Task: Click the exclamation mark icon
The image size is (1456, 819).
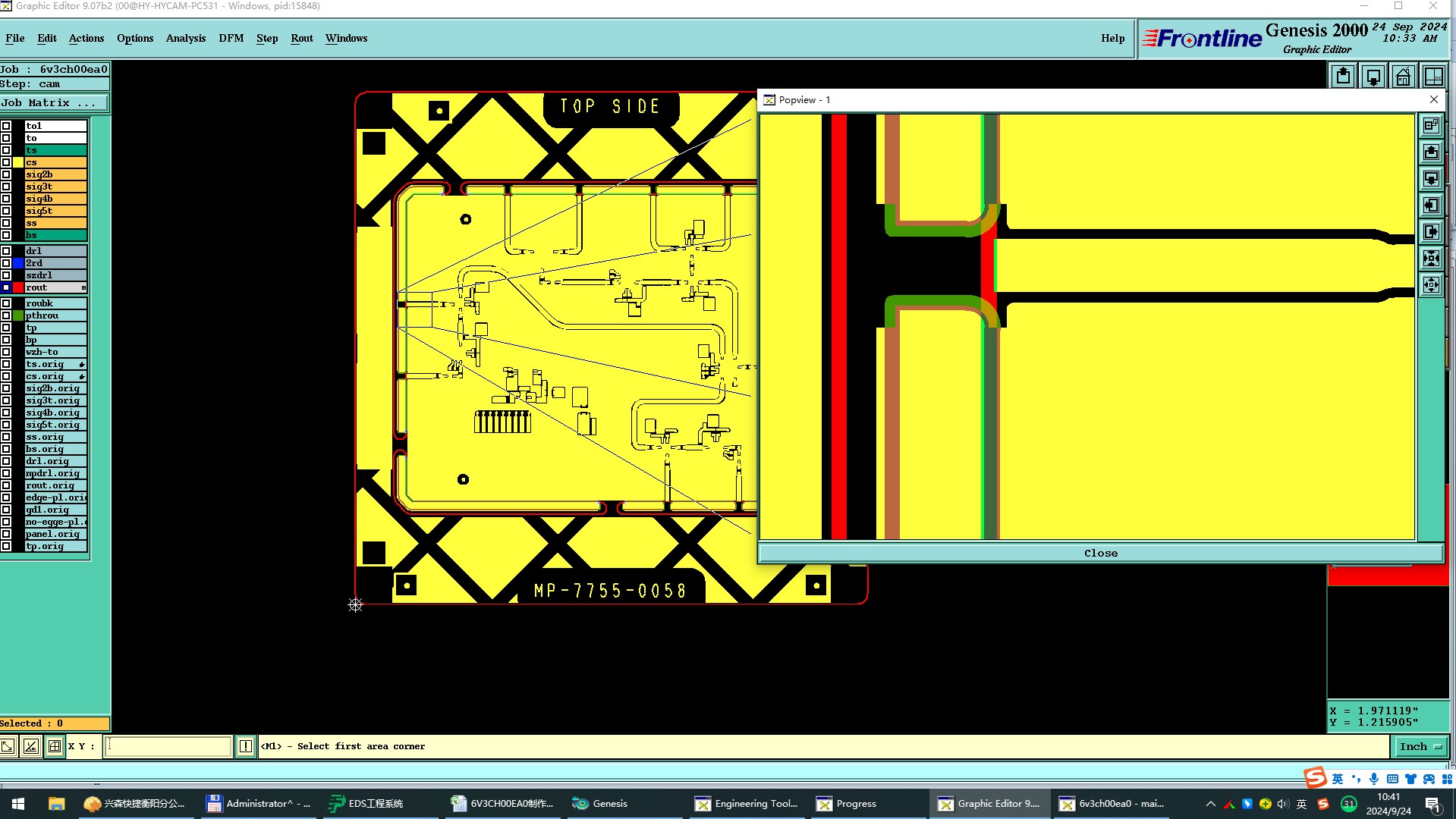Action: [246, 746]
